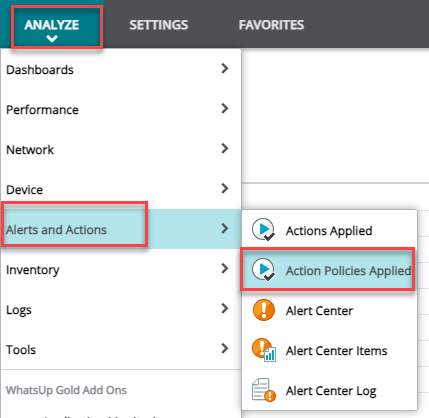This screenshot has width=429, height=418.
Task: Click the Action Policies Applied play icon
Action: pos(263,269)
